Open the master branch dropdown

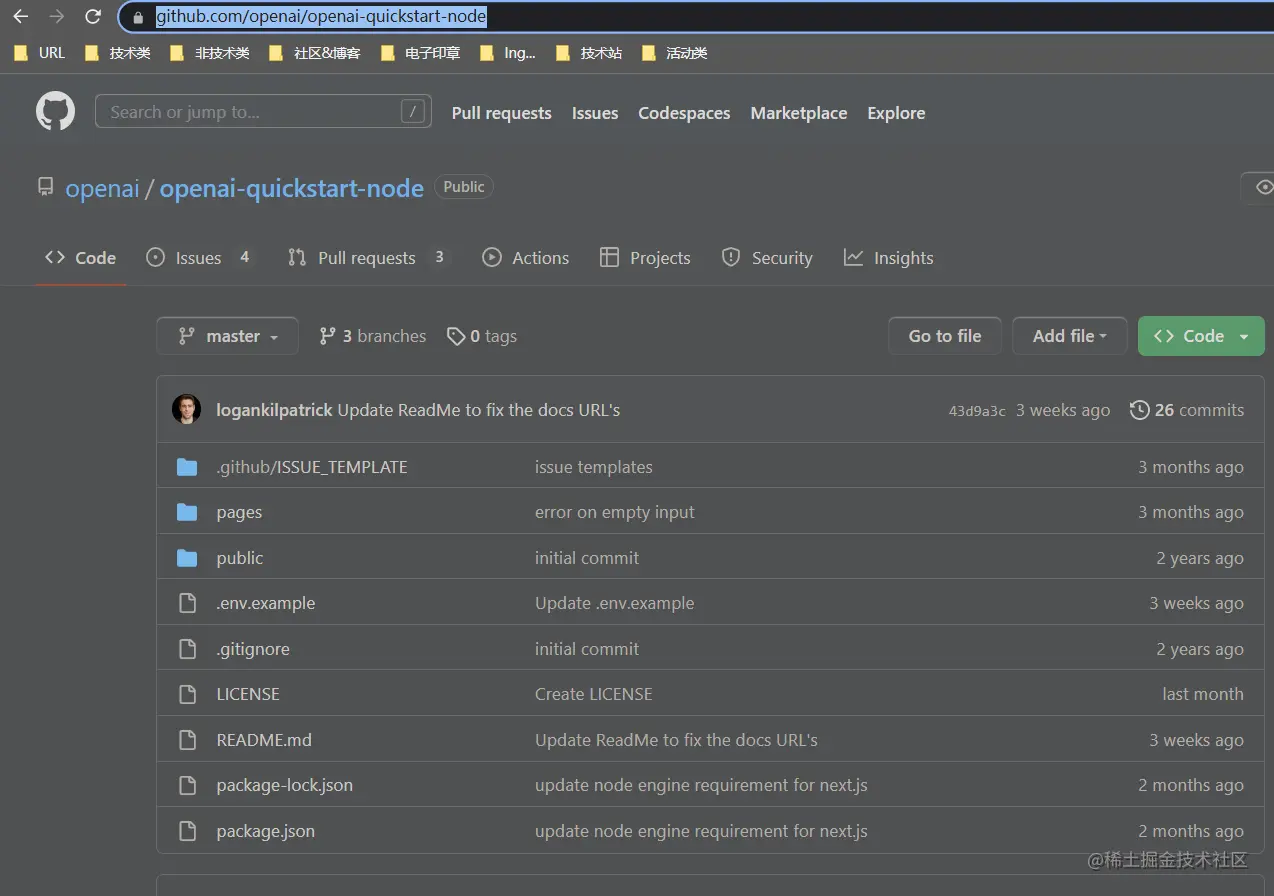[x=227, y=336]
